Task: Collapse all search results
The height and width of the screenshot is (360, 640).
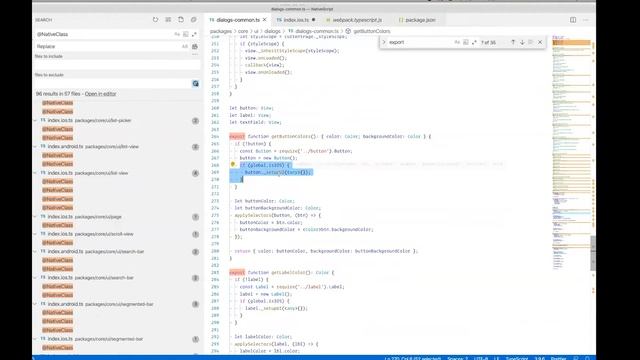Action: [193, 20]
